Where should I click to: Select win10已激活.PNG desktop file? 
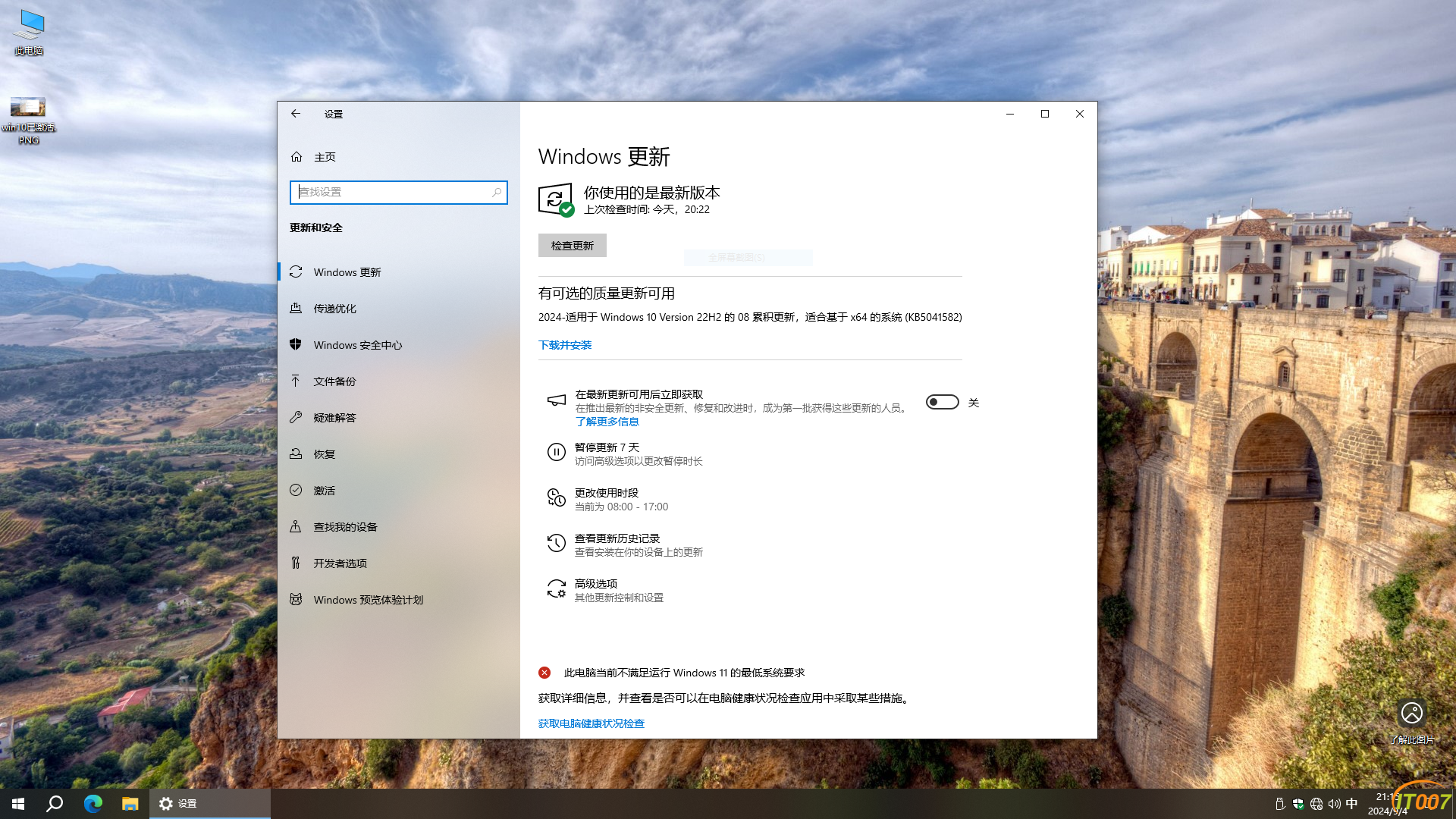pos(29,120)
